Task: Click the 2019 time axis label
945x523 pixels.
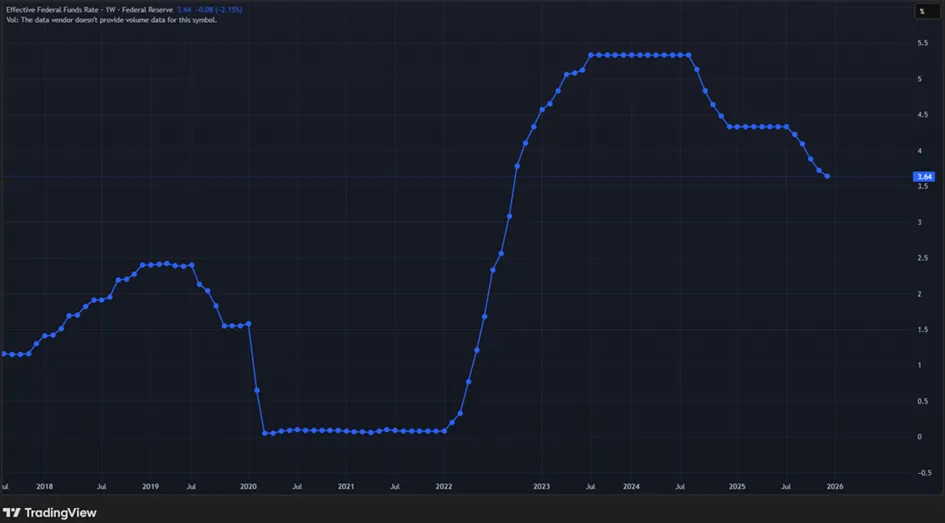Action: 150,486
